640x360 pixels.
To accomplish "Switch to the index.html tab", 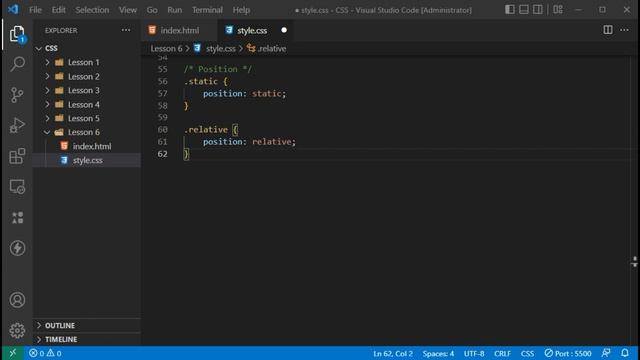I will (x=180, y=30).
